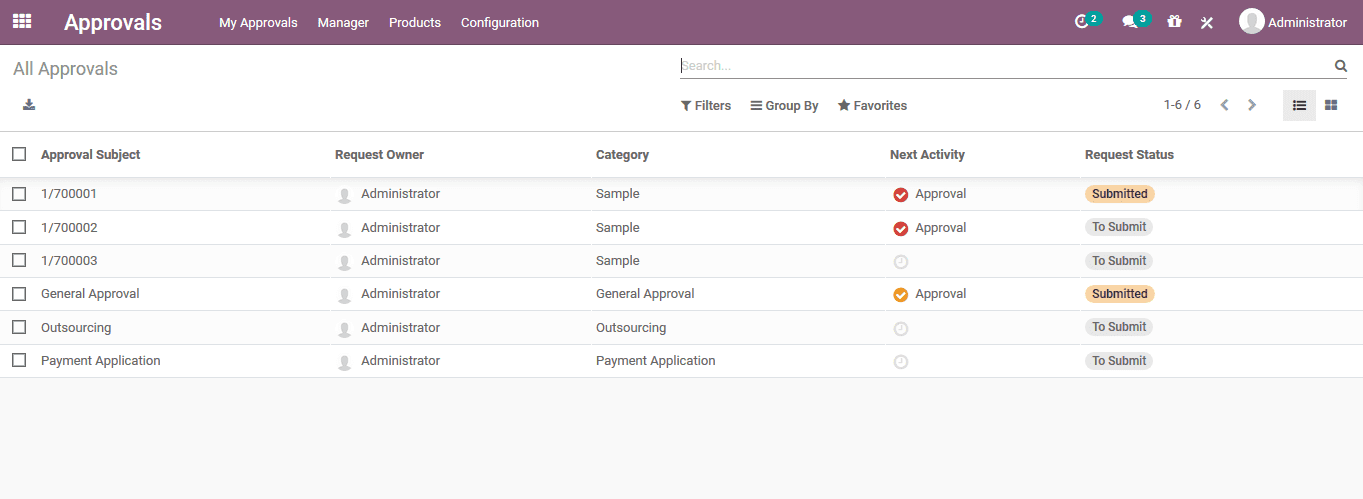
Task: Go to the next page arrow
Action: [x=1252, y=105]
